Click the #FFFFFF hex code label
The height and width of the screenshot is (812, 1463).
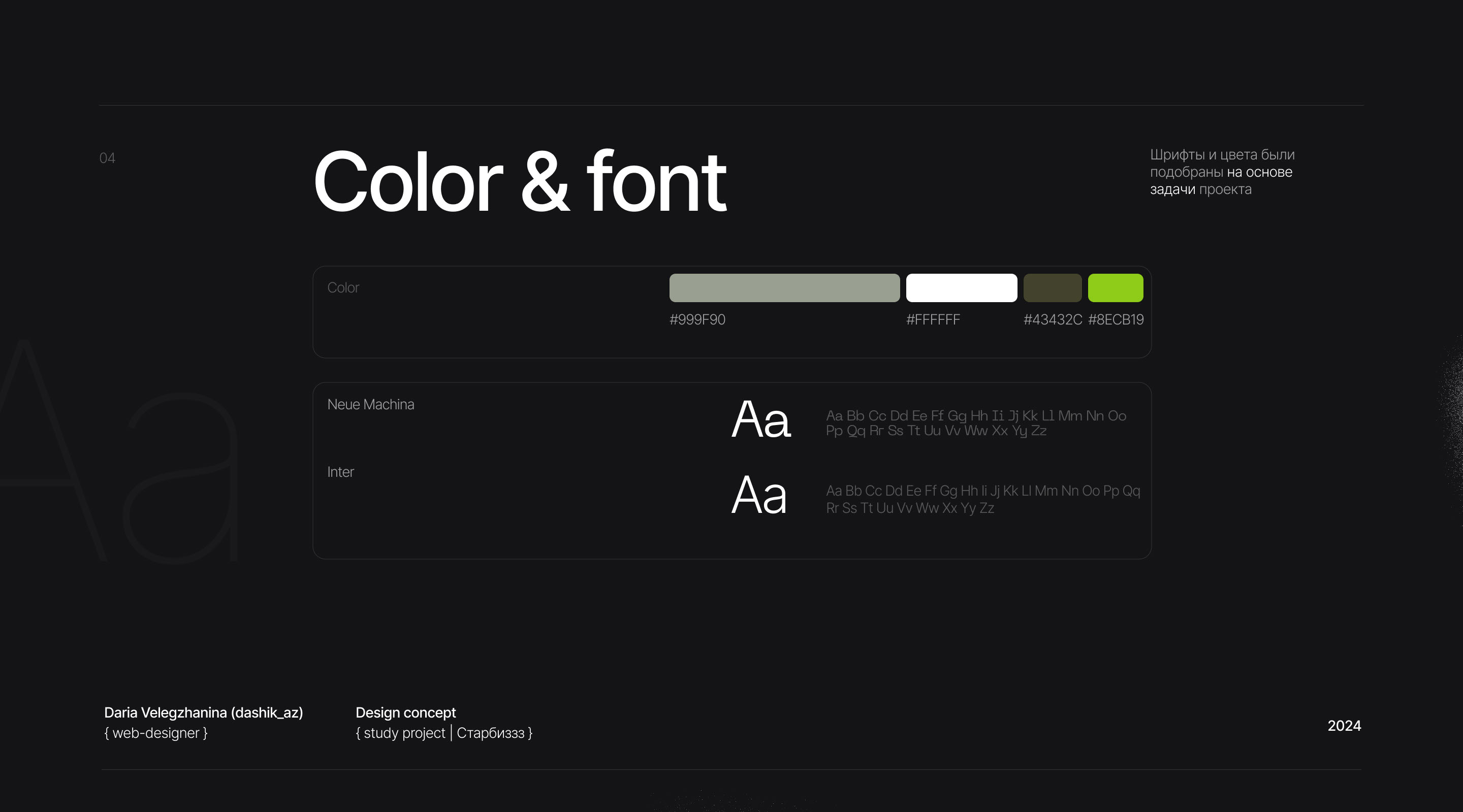tap(933, 320)
